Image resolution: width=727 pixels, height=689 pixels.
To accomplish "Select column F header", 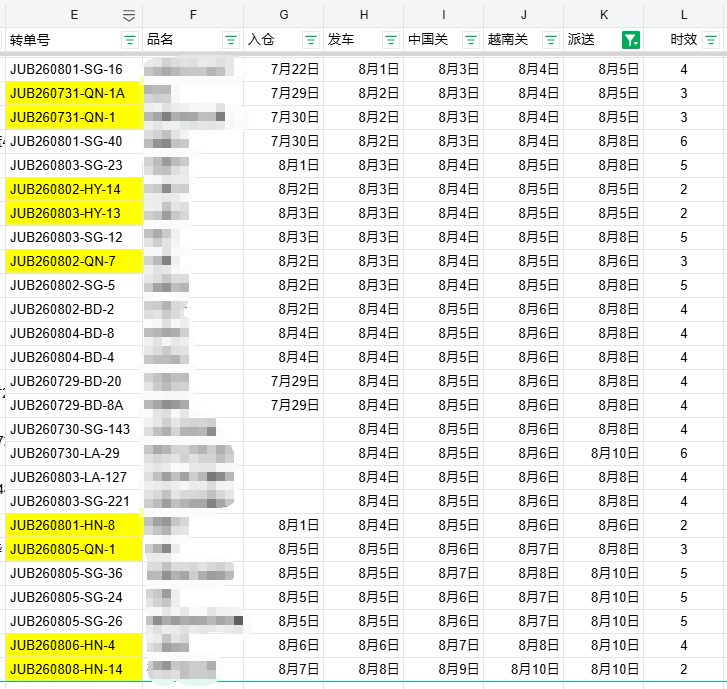I will [x=193, y=15].
